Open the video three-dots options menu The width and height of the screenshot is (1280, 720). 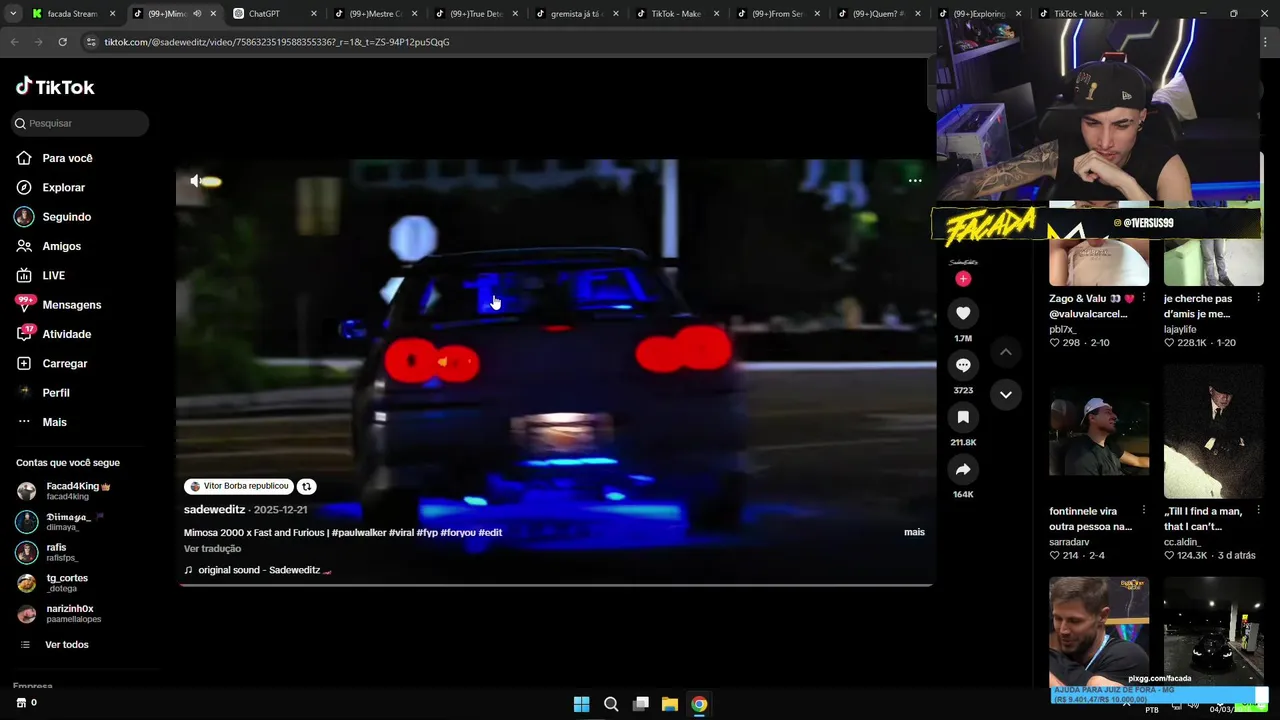[914, 181]
